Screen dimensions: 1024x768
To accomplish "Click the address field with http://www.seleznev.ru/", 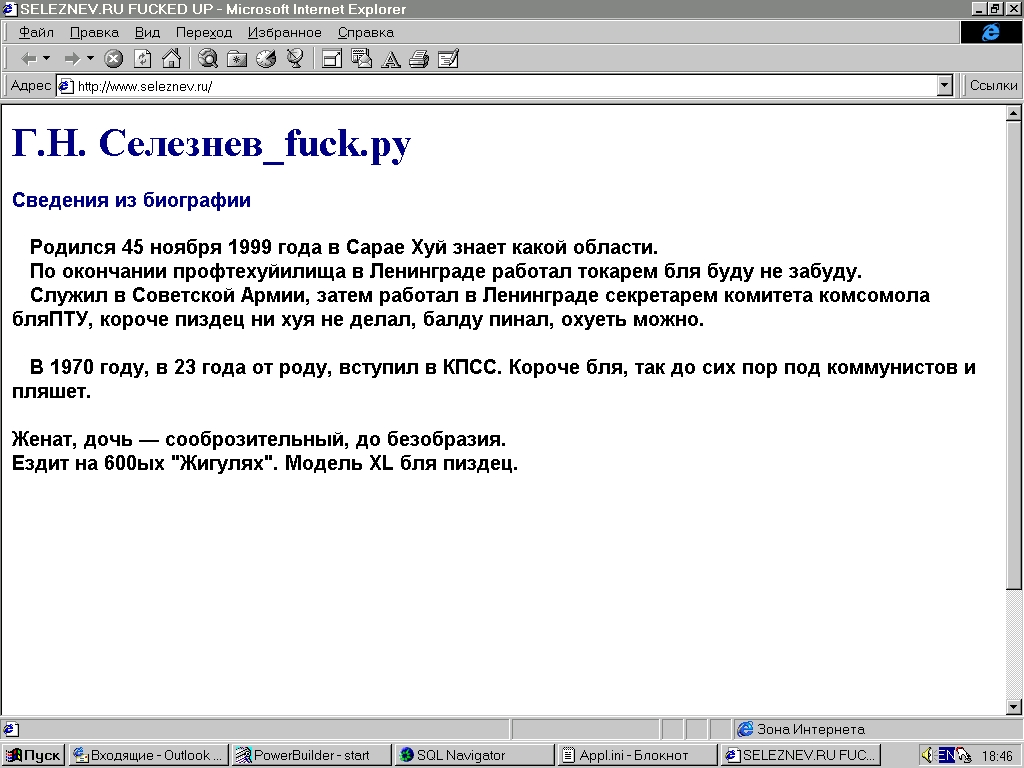I will (496, 86).
